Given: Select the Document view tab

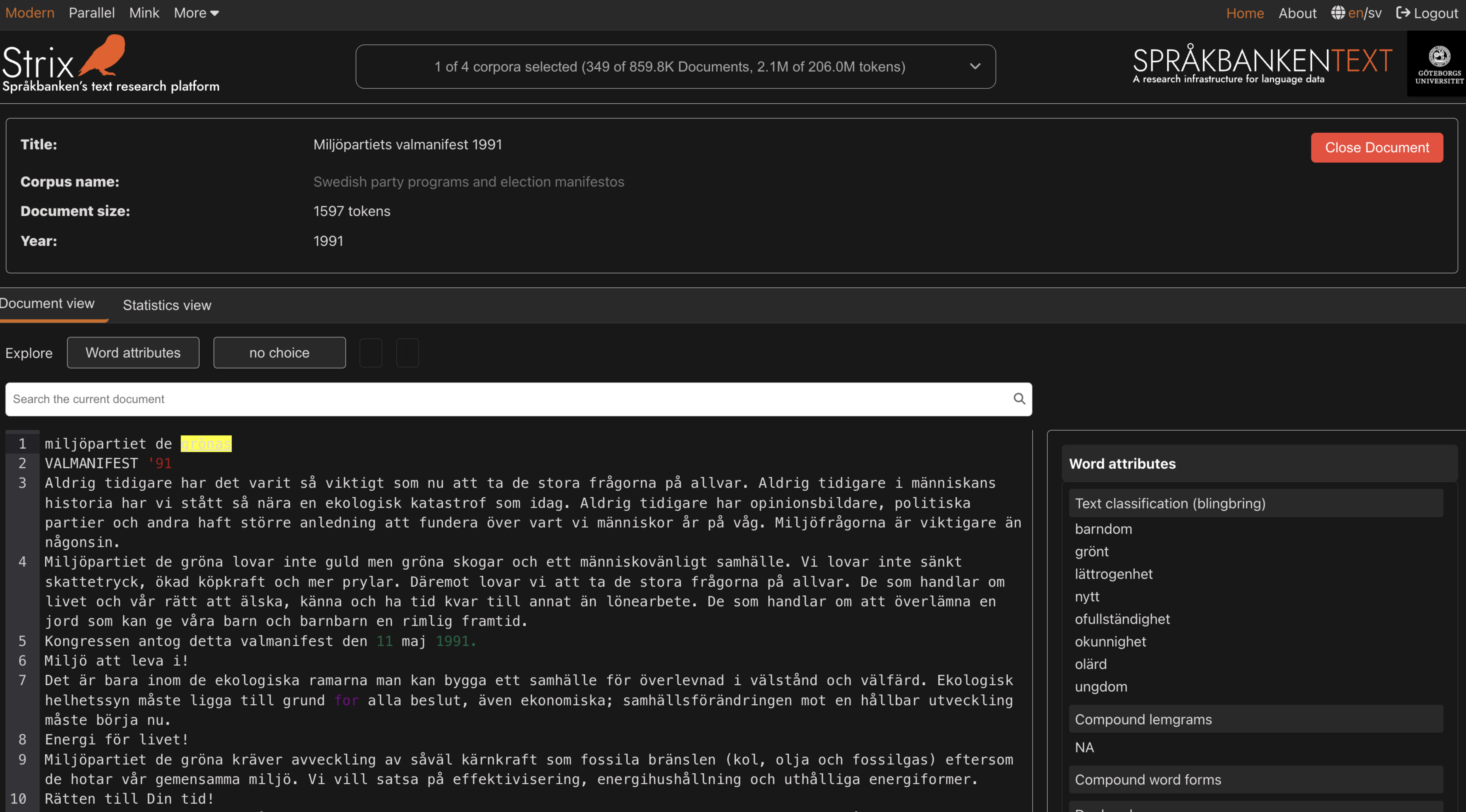Looking at the screenshot, I should pos(47,304).
